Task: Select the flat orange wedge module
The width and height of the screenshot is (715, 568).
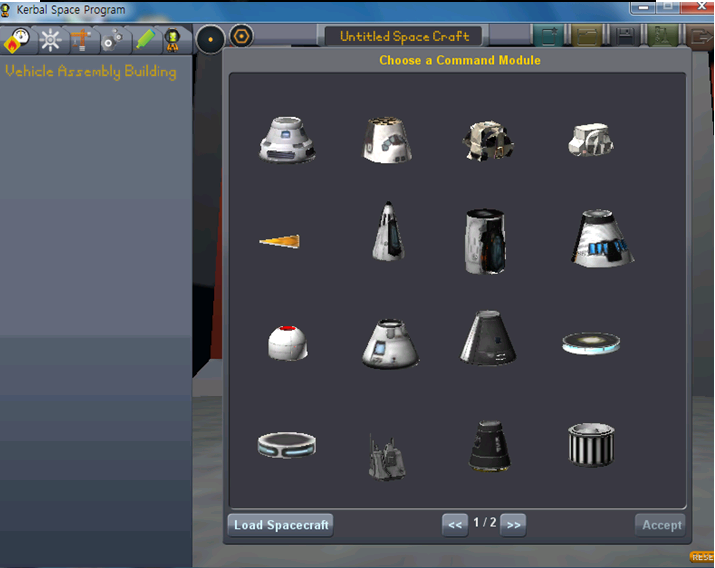Action: (280, 241)
